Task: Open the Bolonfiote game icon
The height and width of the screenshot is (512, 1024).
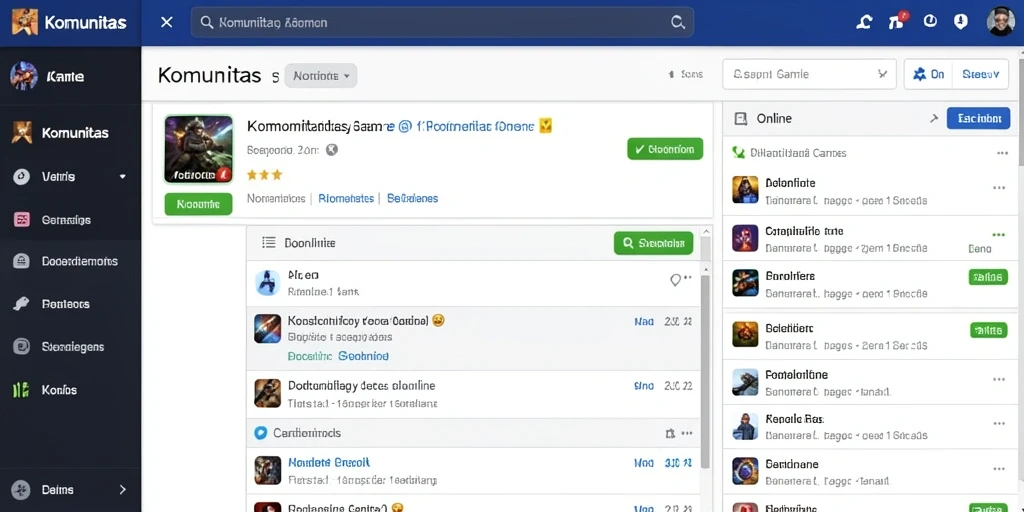Action: click(x=745, y=189)
